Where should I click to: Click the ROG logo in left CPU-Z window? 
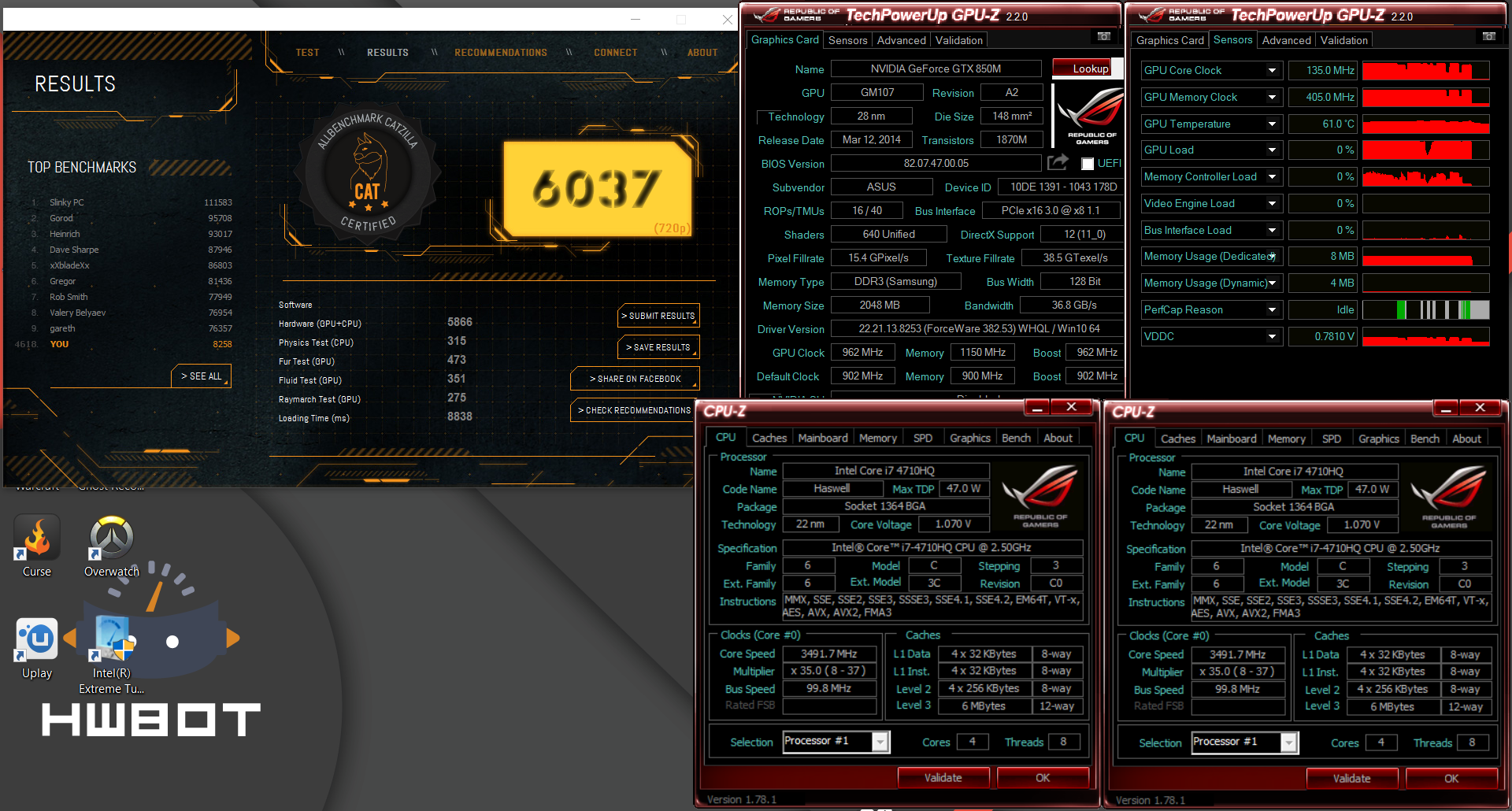[1040, 498]
